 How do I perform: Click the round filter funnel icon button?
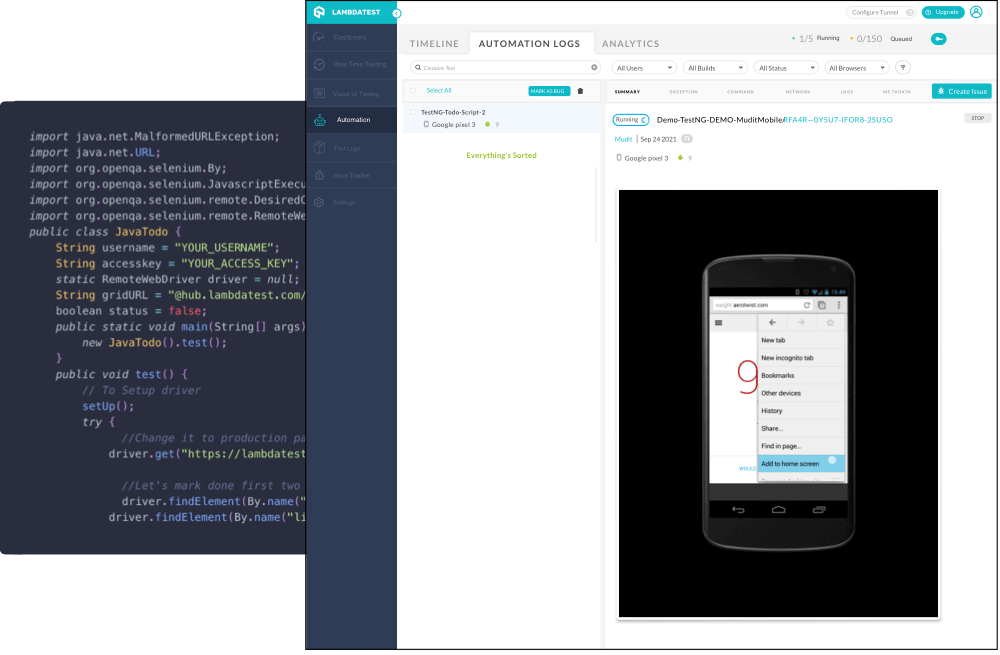coord(903,68)
